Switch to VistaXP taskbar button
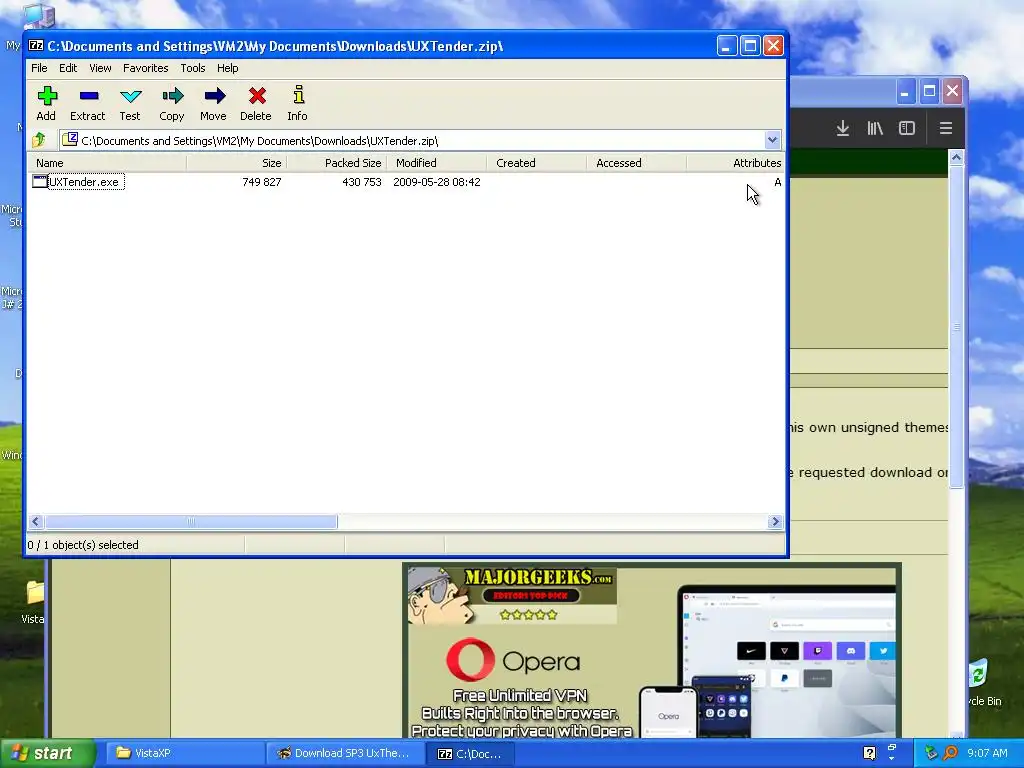 (185, 753)
